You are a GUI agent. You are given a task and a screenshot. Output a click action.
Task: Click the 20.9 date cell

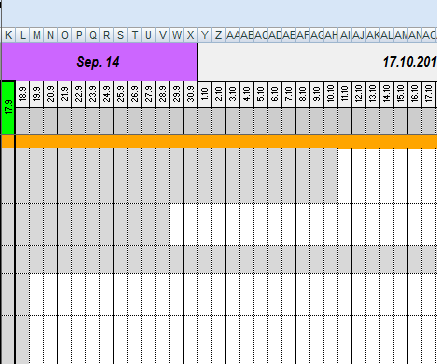[x=51, y=94]
